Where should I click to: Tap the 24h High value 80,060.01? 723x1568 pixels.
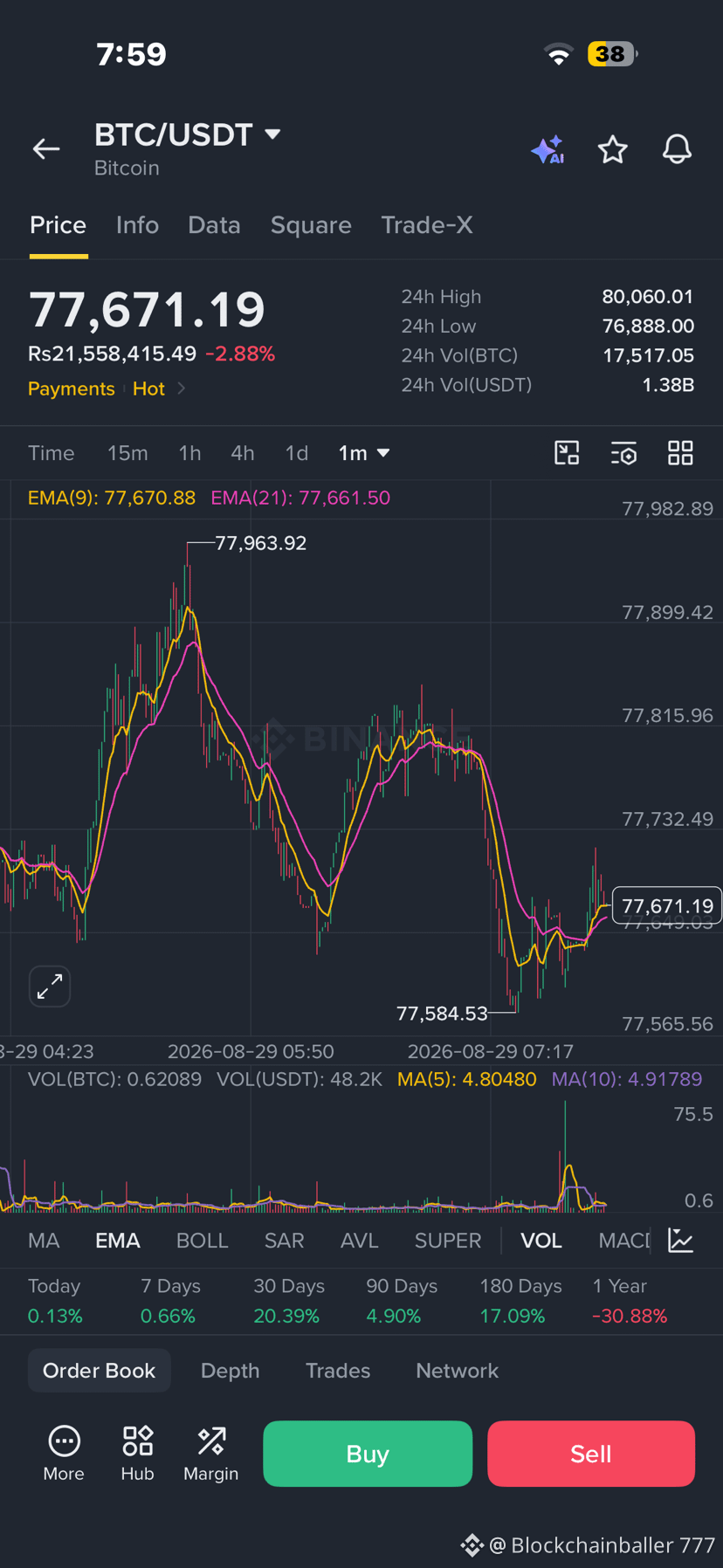648,297
